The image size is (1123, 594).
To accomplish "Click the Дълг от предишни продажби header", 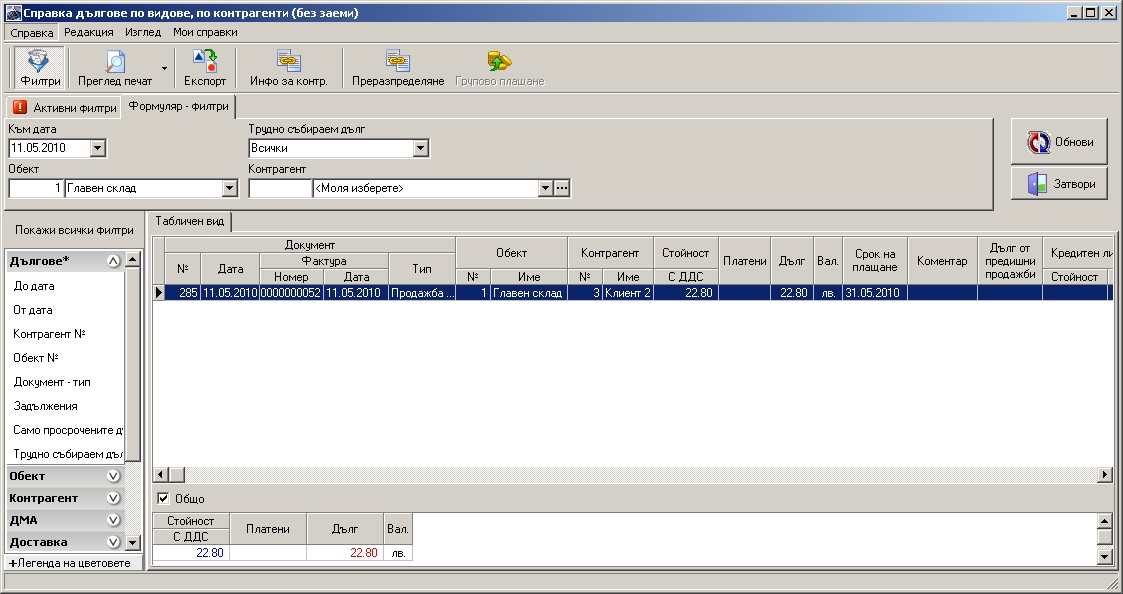I will (1010, 261).
